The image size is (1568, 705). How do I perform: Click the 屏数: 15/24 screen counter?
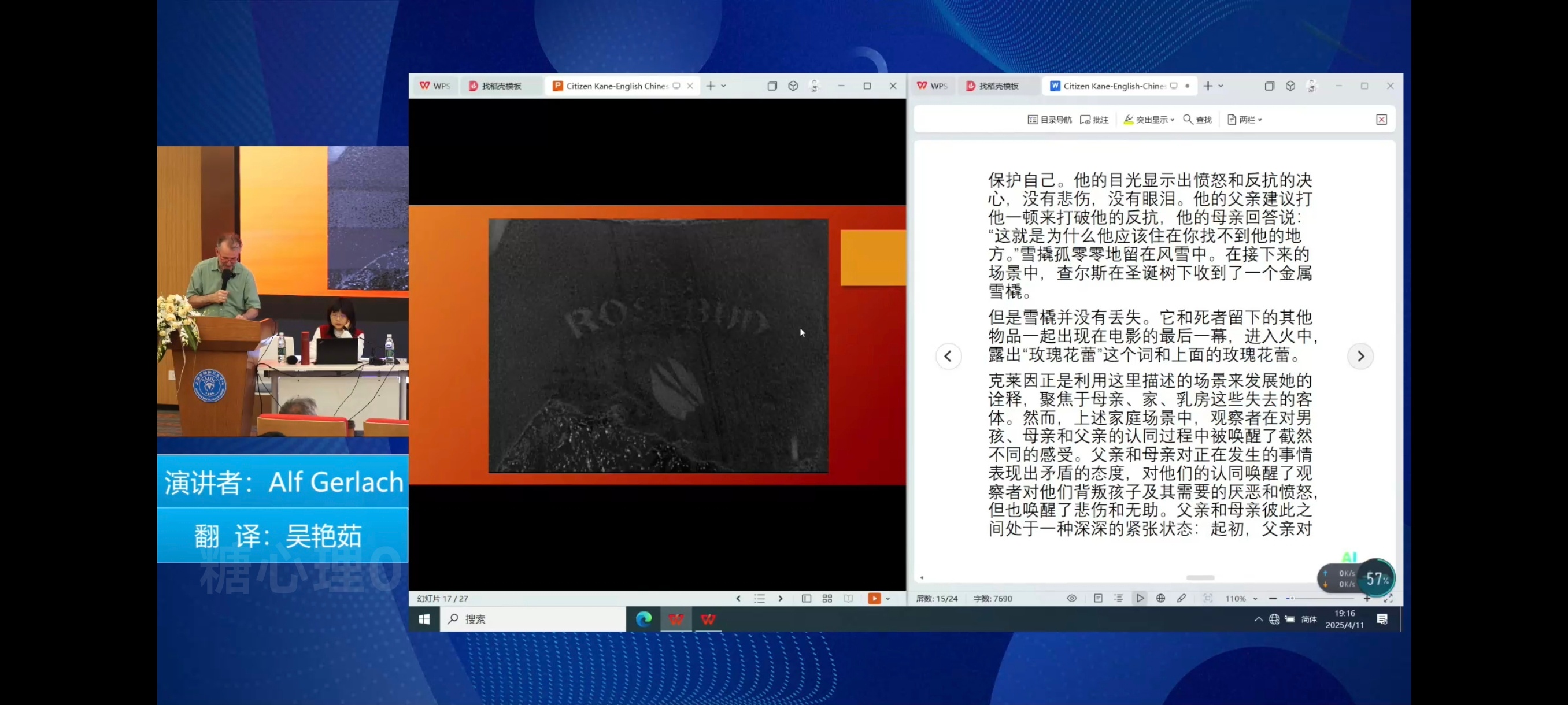click(937, 599)
